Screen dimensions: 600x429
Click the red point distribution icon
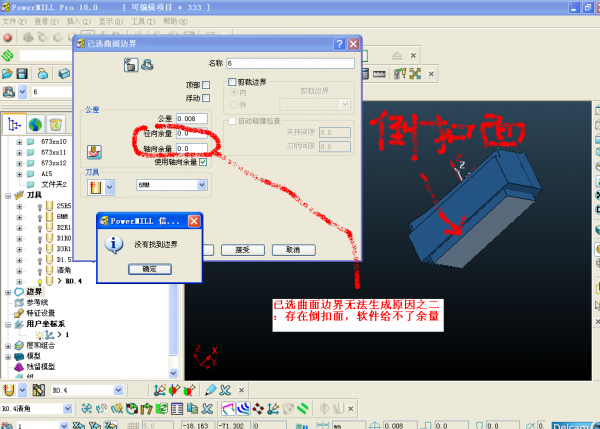[258, 409]
